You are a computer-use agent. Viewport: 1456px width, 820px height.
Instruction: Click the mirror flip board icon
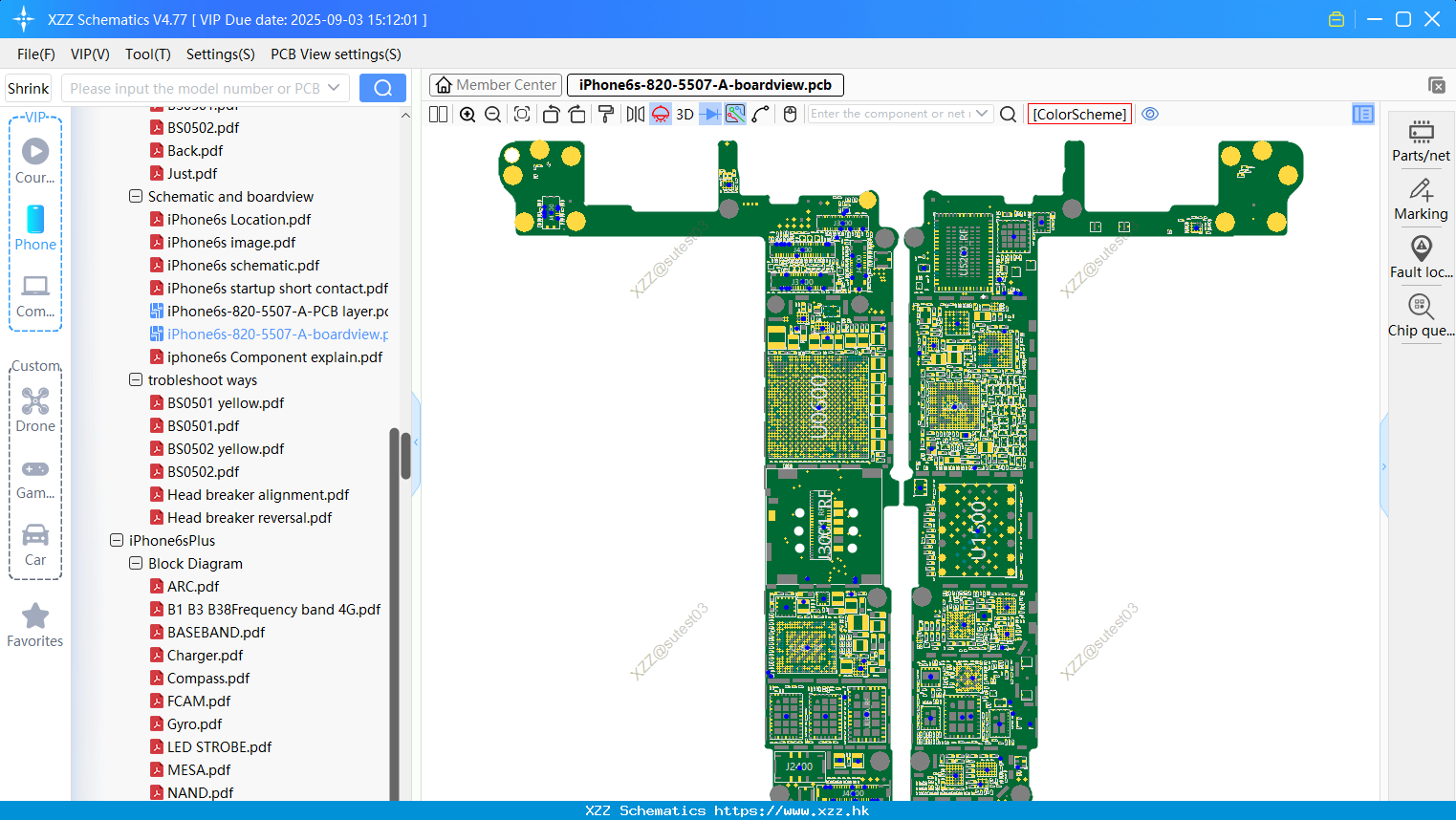(x=635, y=115)
